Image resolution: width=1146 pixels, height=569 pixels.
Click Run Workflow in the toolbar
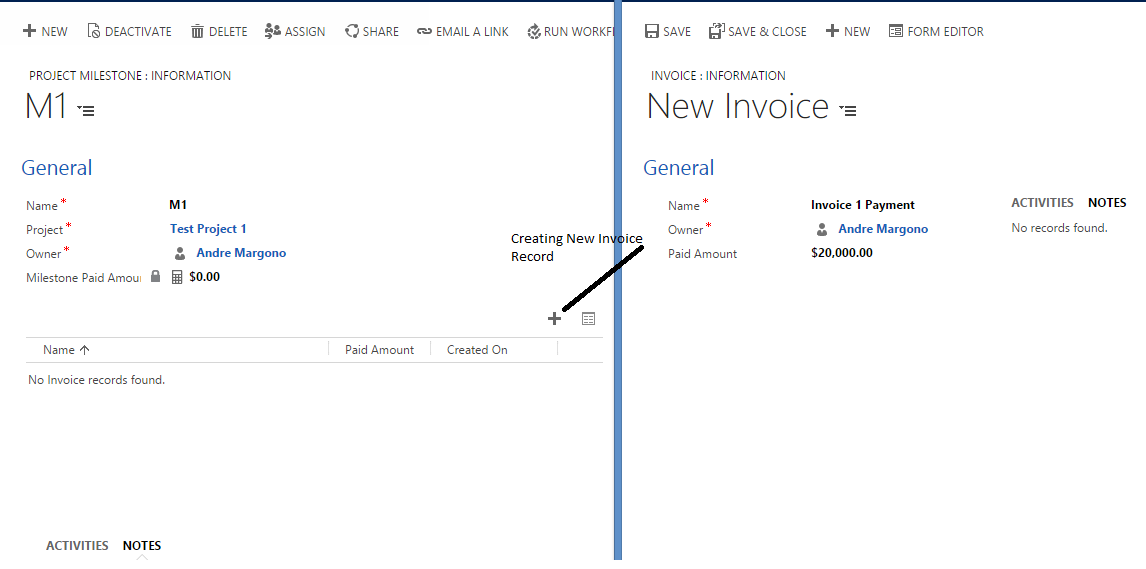tap(570, 32)
